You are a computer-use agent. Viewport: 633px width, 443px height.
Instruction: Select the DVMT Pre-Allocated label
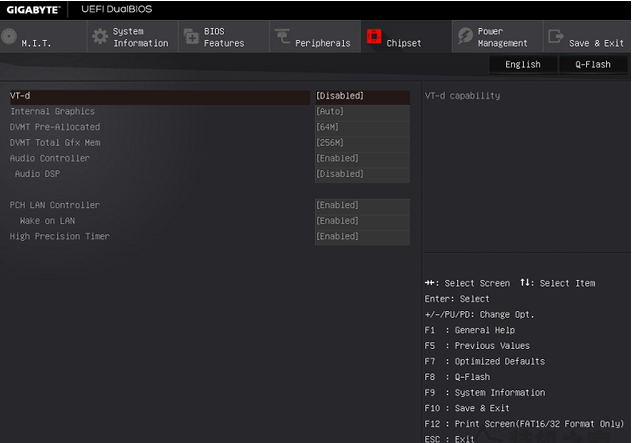tap(55, 127)
